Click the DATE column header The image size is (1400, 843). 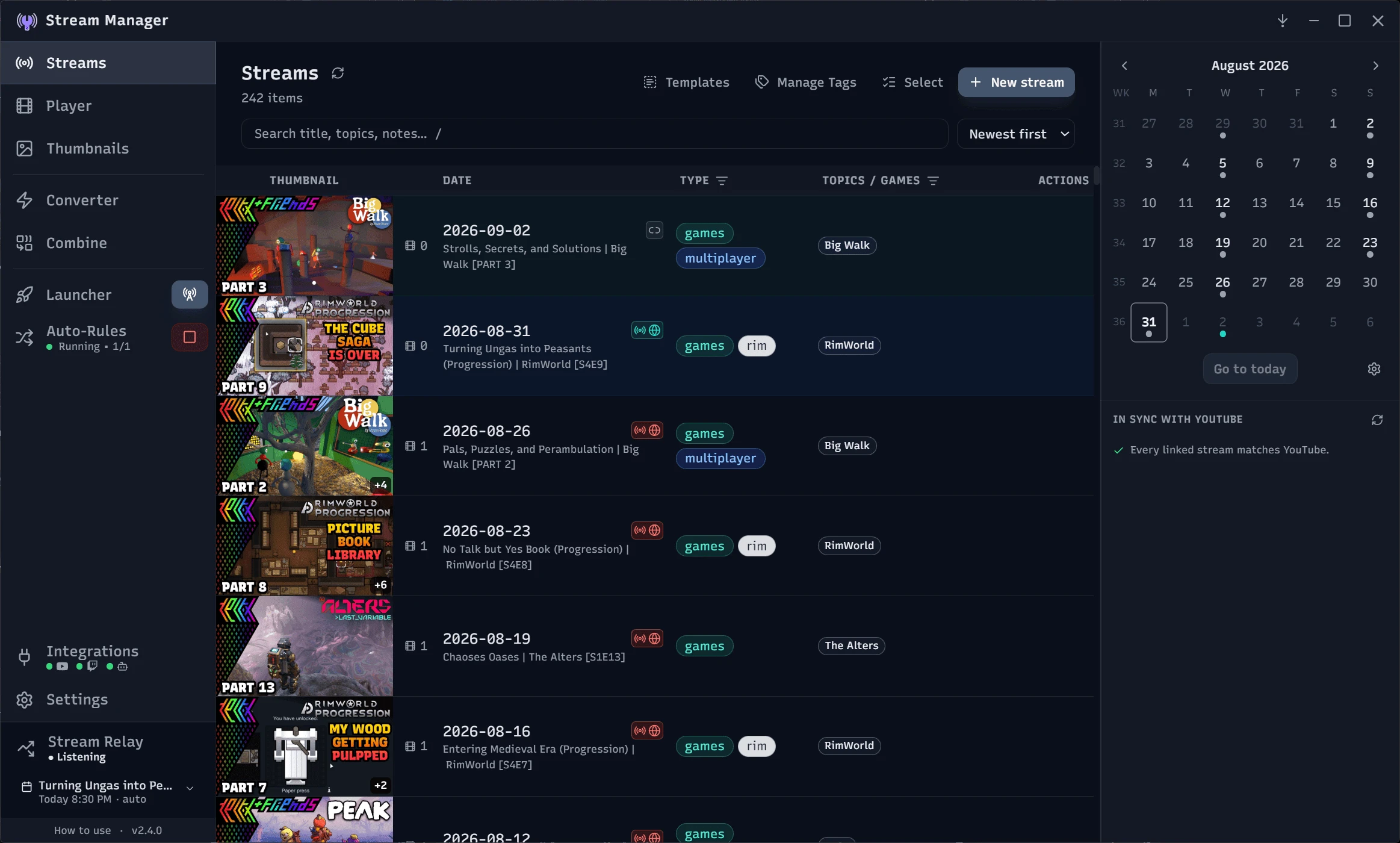(457, 181)
